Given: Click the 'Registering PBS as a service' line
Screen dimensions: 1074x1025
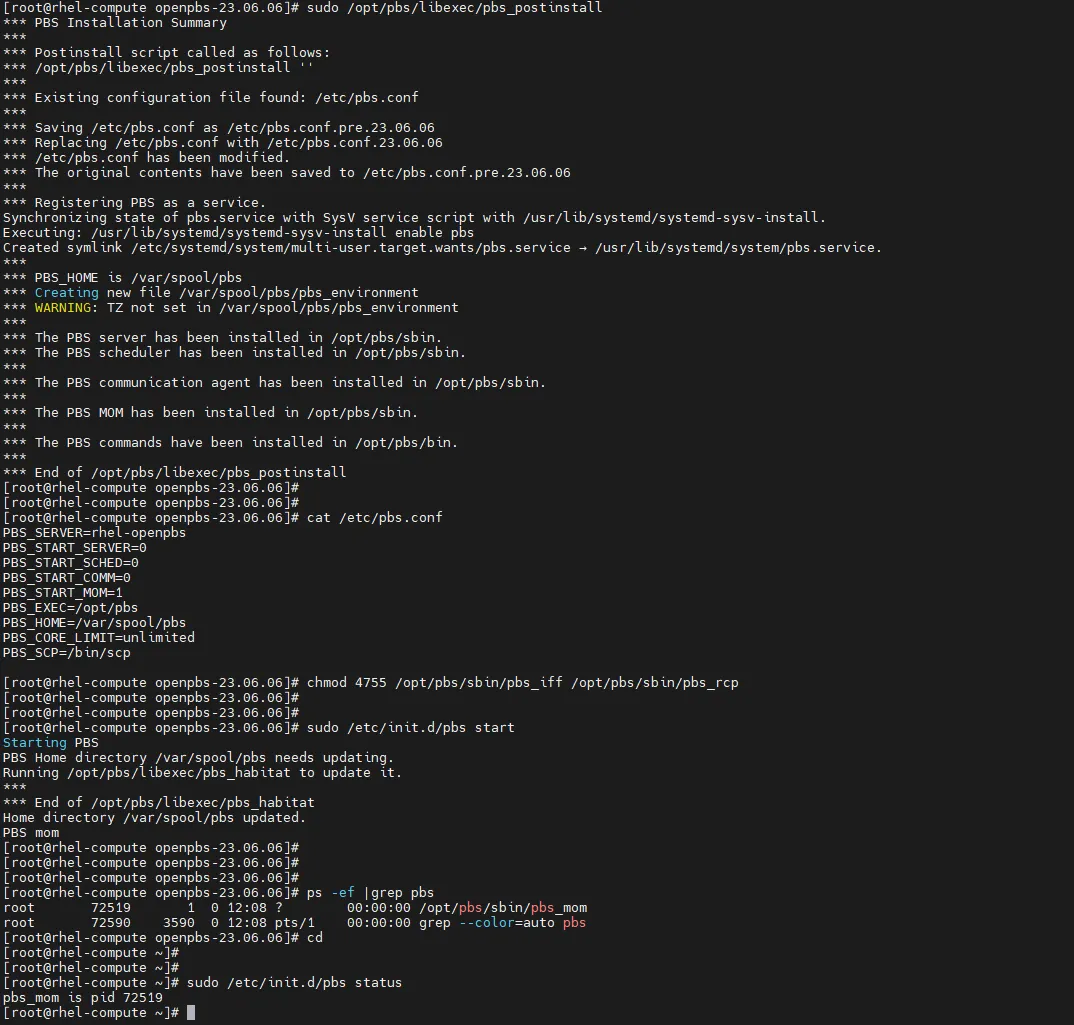Looking at the screenshot, I should [x=150, y=203].
